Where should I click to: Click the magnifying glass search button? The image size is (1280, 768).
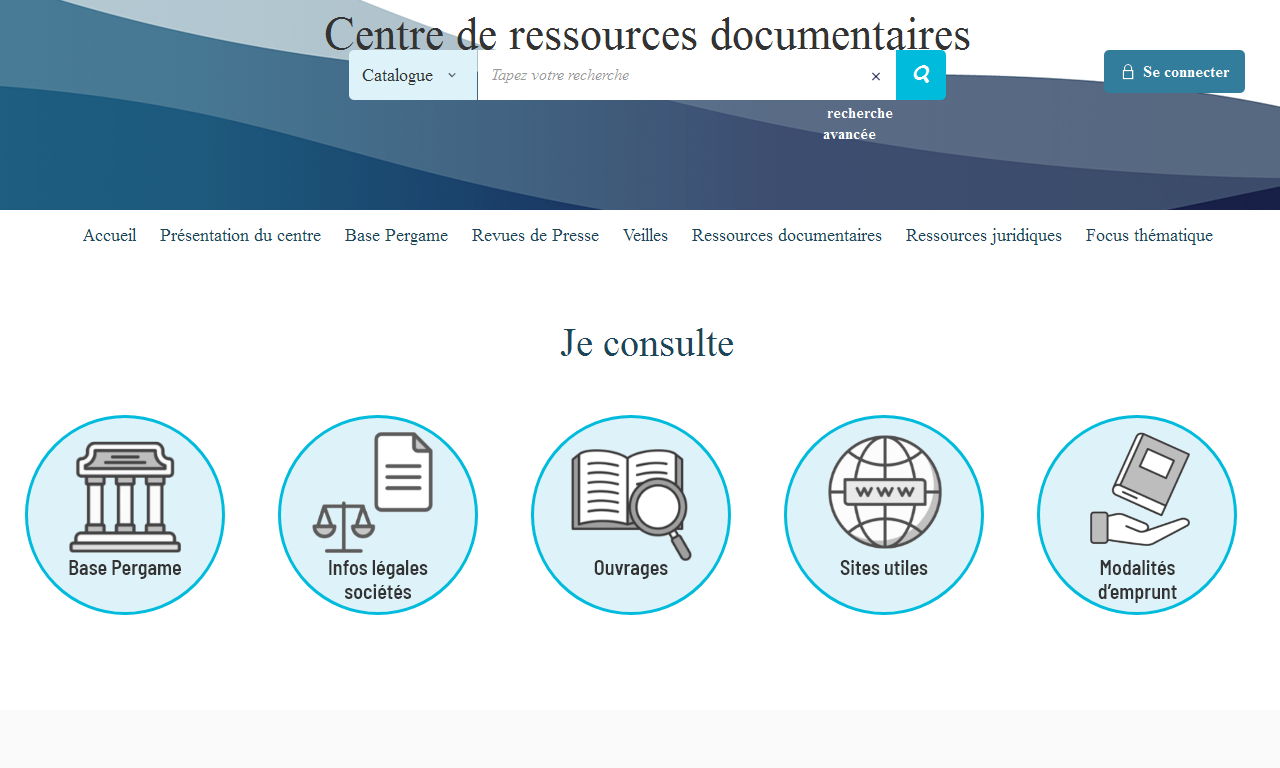coord(920,75)
